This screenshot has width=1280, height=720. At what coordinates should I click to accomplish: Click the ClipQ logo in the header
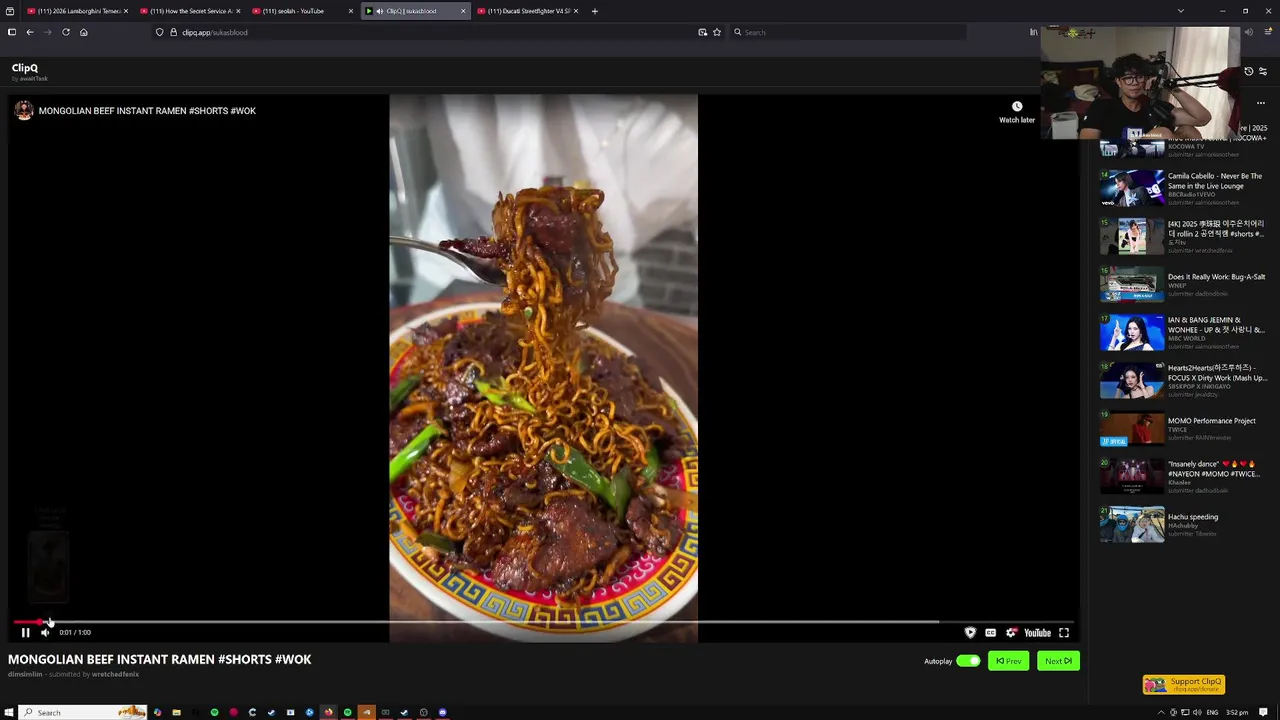pos(25,68)
